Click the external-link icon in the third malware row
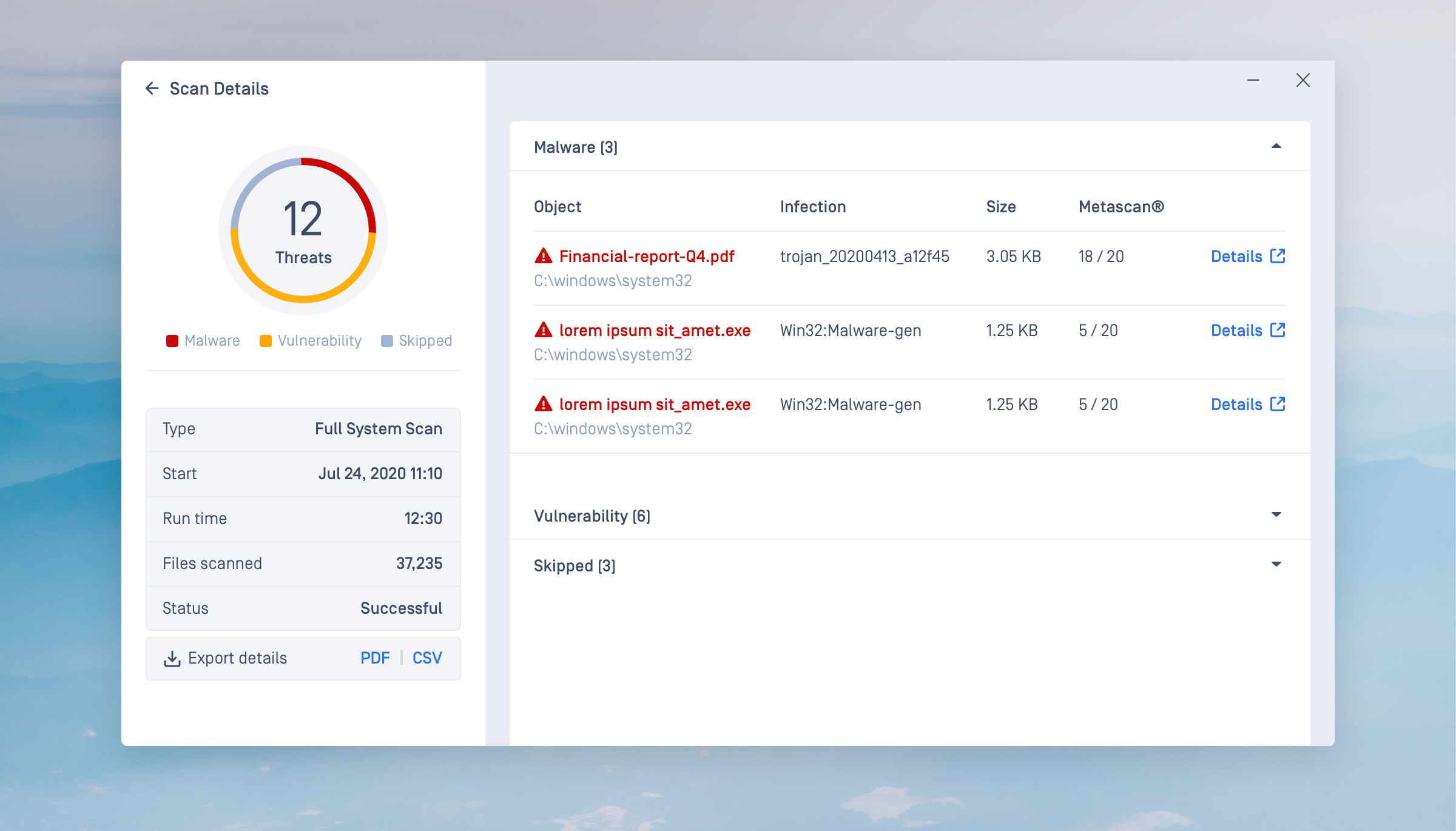1456x831 pixels. (x=1278, y=404)
